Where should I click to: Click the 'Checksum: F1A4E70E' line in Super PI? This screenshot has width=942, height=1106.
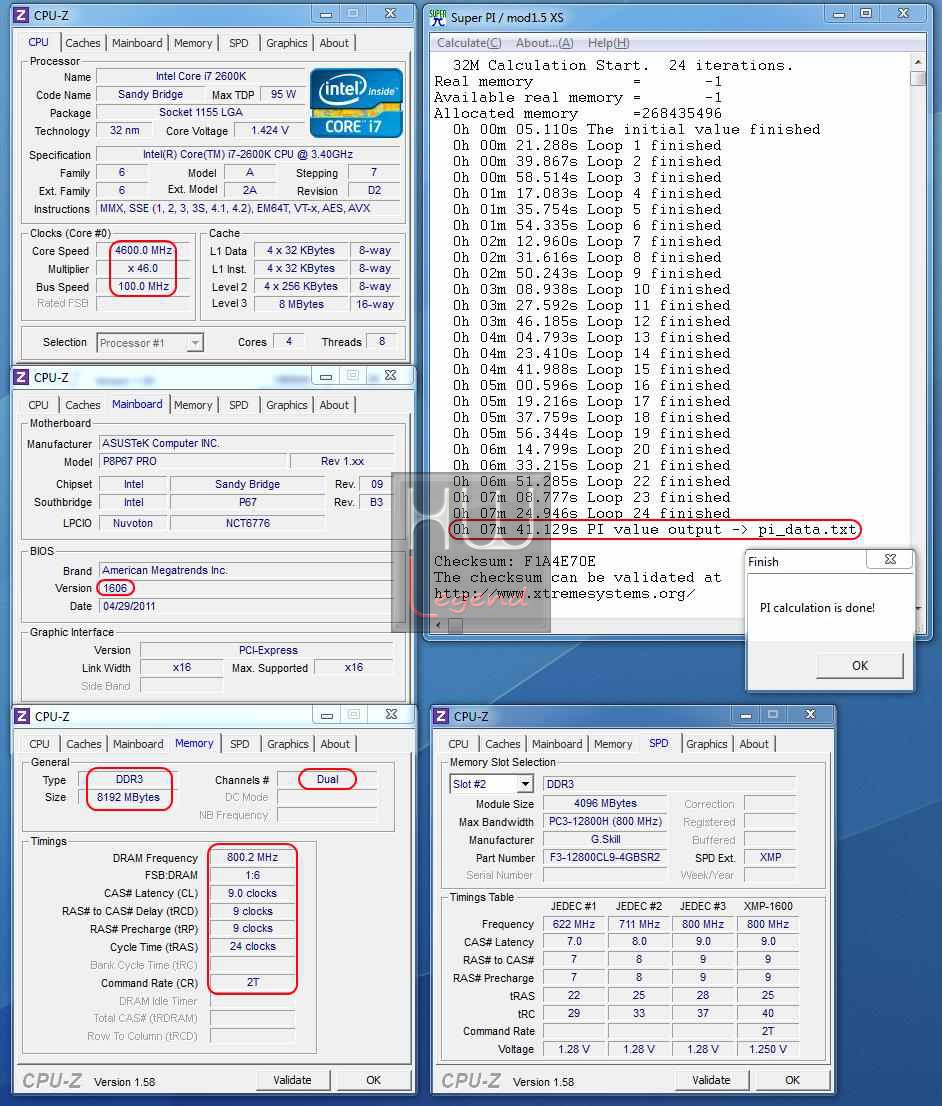click(515, 561)
